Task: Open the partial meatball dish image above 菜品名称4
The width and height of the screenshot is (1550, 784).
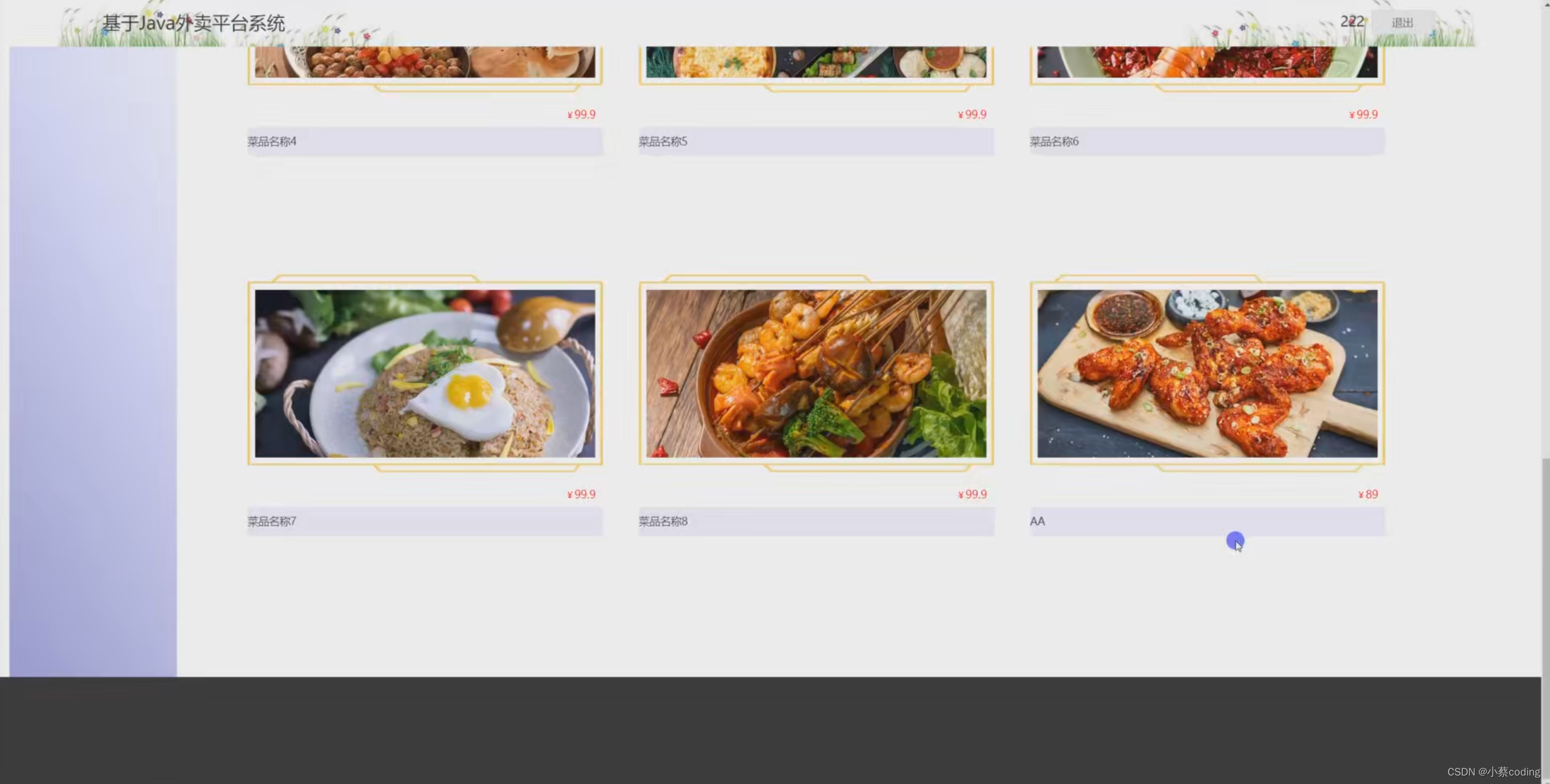Action: (x=425, y=62)
